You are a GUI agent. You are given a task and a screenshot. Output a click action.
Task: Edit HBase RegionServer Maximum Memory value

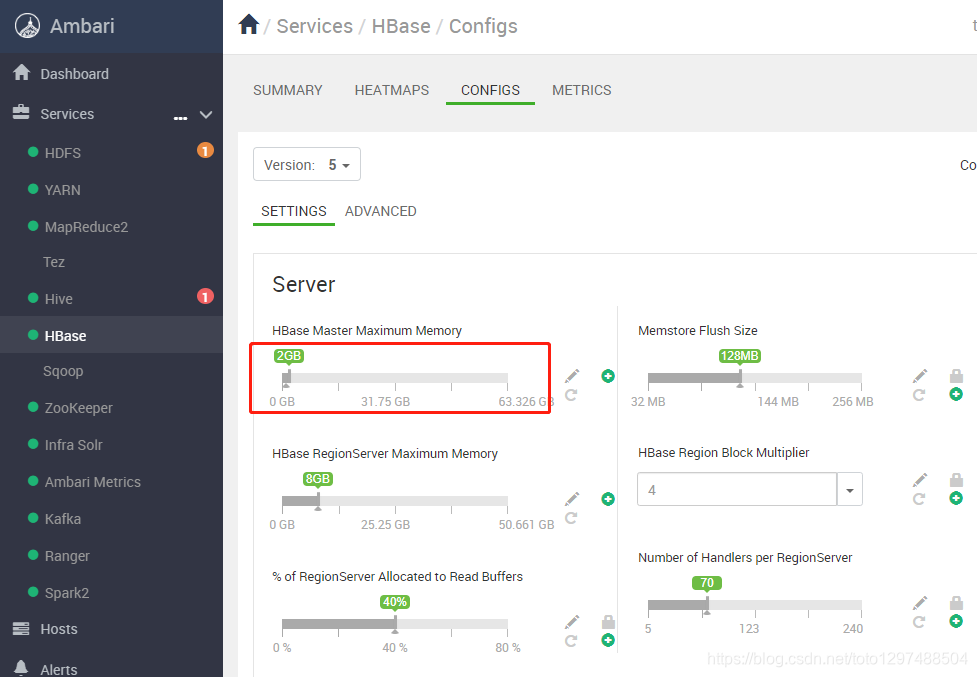(x=572, y=498)
